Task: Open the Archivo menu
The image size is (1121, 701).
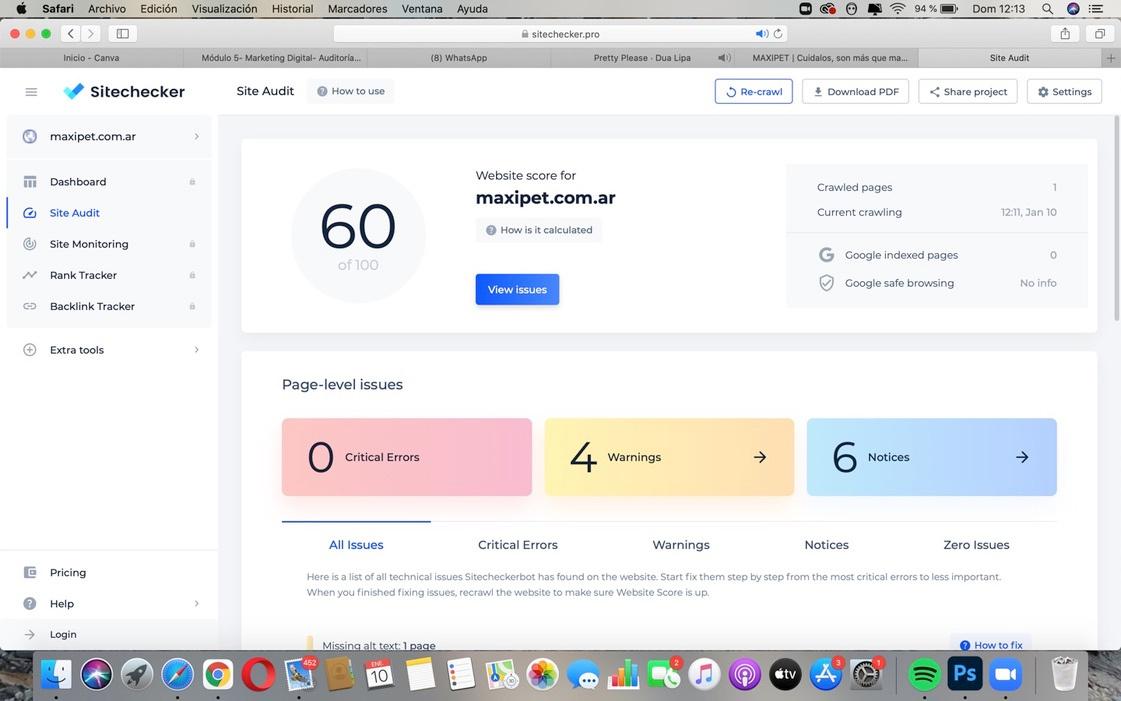Action: [107, 9]
